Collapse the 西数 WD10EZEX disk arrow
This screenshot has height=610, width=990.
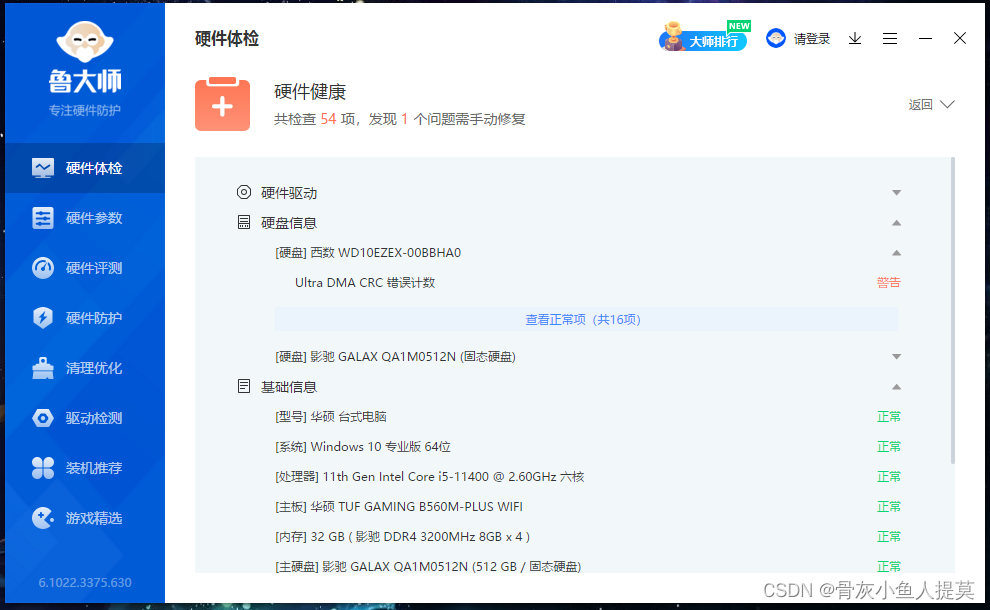897,253
